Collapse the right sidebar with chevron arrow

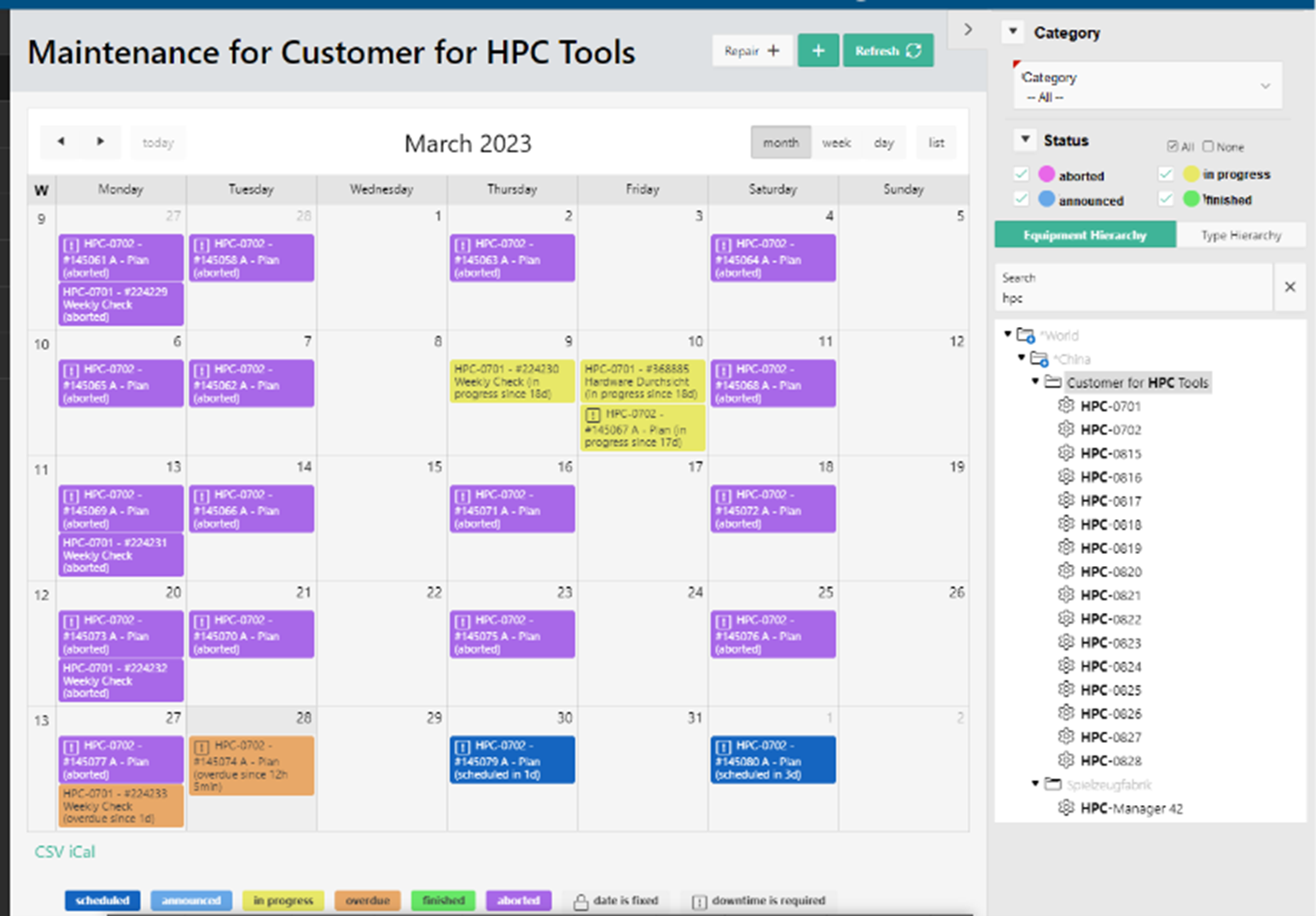pos(968,30)
